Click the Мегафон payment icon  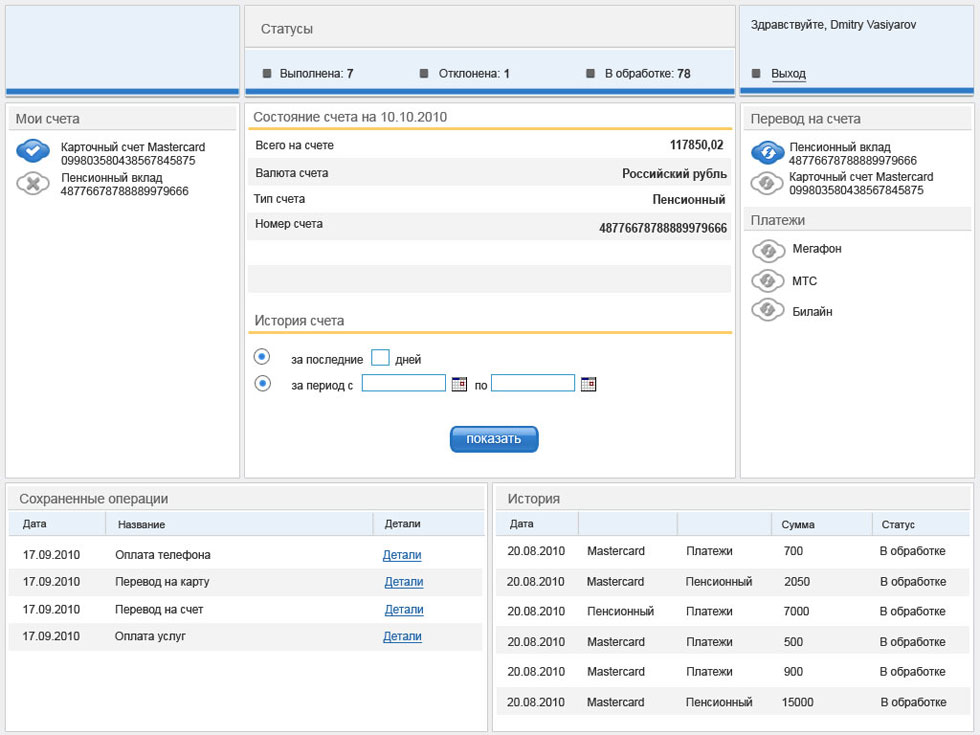point(768,251)
